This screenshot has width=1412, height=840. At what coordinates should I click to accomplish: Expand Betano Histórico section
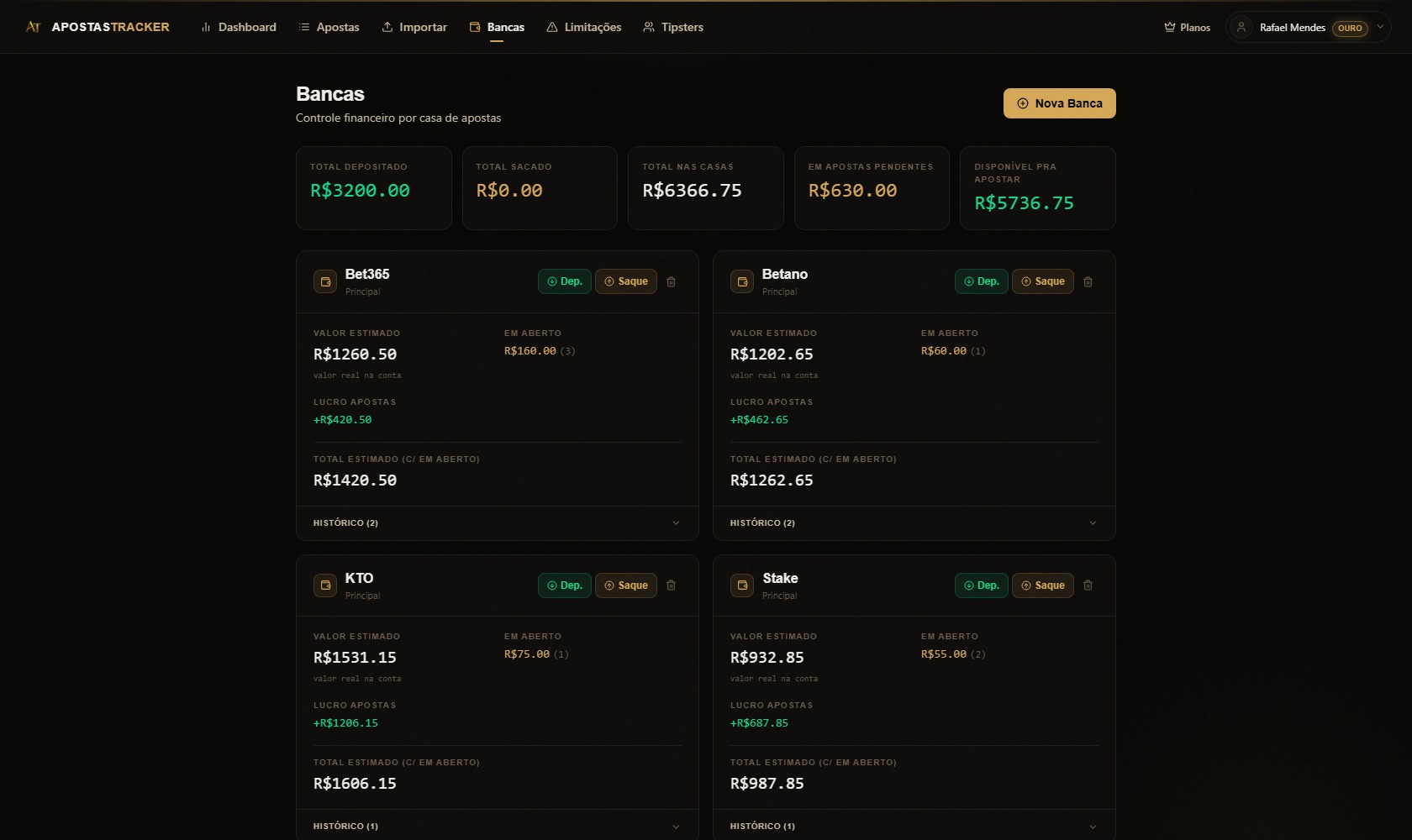(x=914, y=522)
